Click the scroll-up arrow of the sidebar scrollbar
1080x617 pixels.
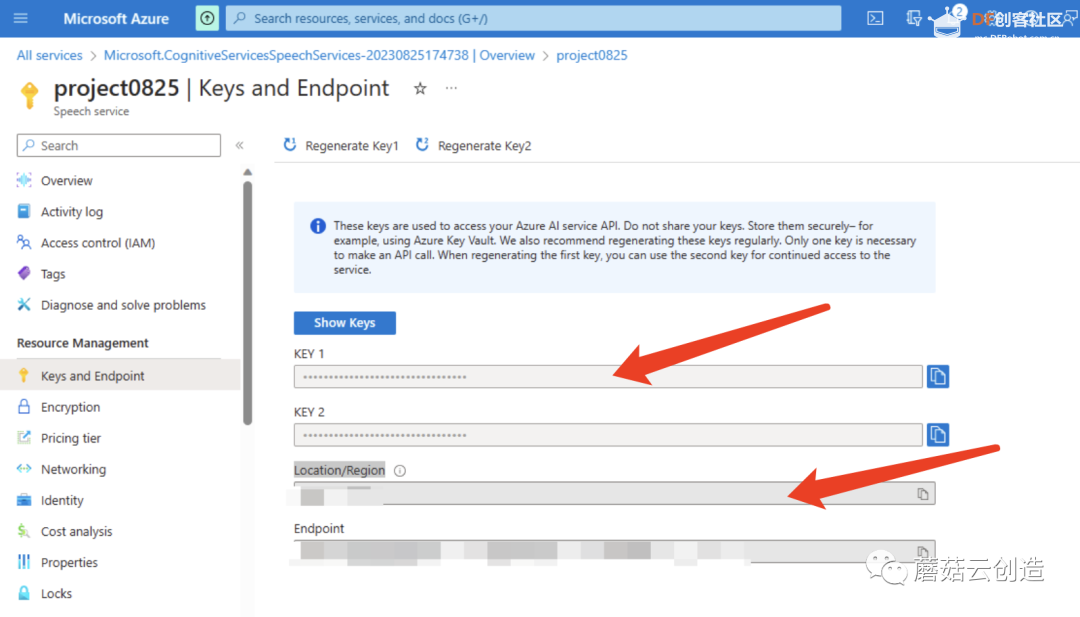(247, 172)
